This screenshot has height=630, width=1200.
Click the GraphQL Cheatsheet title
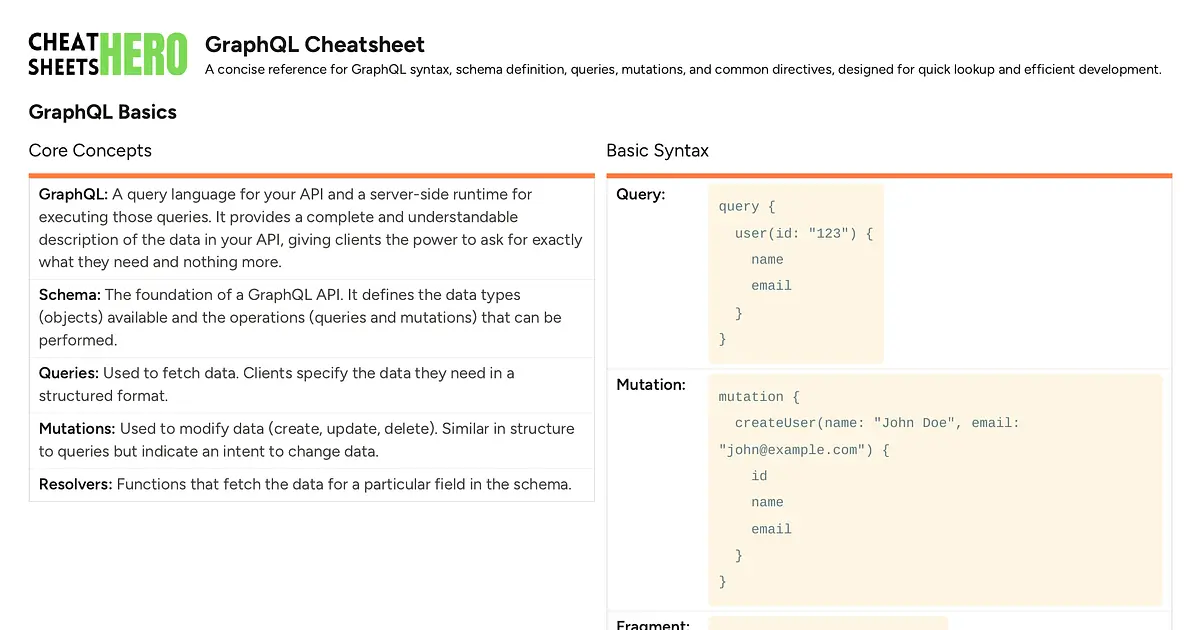pos(314,45)
